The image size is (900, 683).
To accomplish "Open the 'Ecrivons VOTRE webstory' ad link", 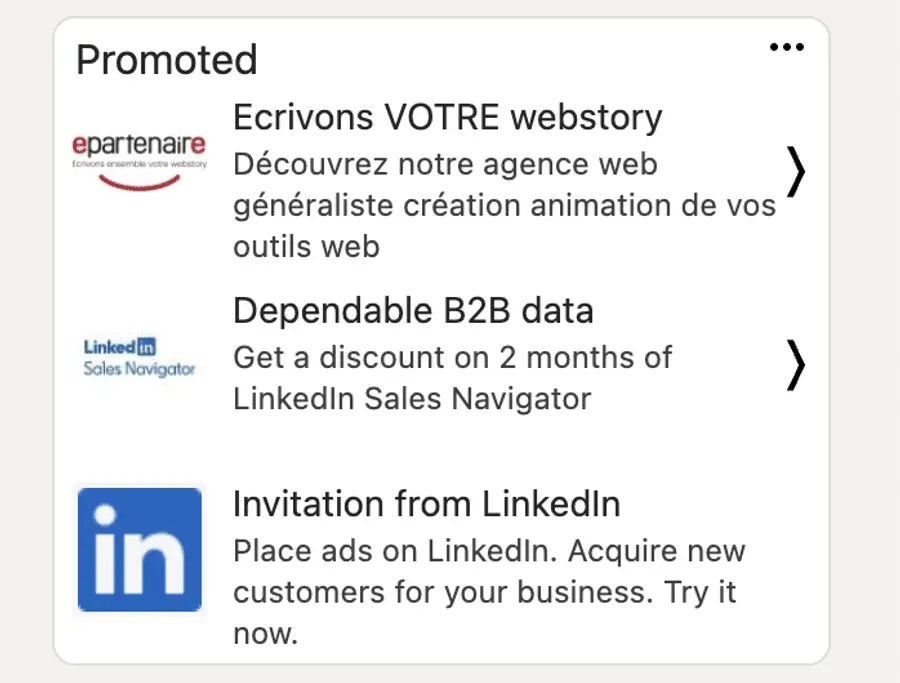I will pos(447,117).
